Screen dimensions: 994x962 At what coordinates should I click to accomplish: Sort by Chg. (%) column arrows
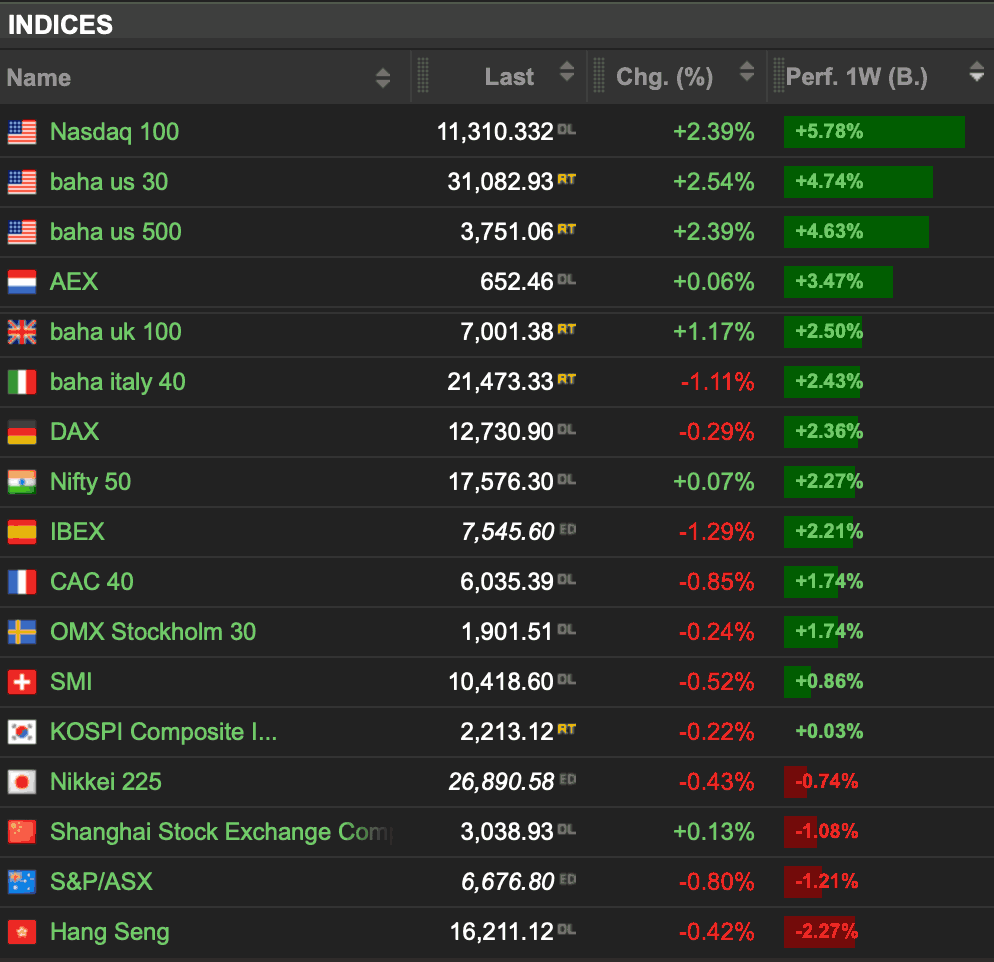[747, 72]
